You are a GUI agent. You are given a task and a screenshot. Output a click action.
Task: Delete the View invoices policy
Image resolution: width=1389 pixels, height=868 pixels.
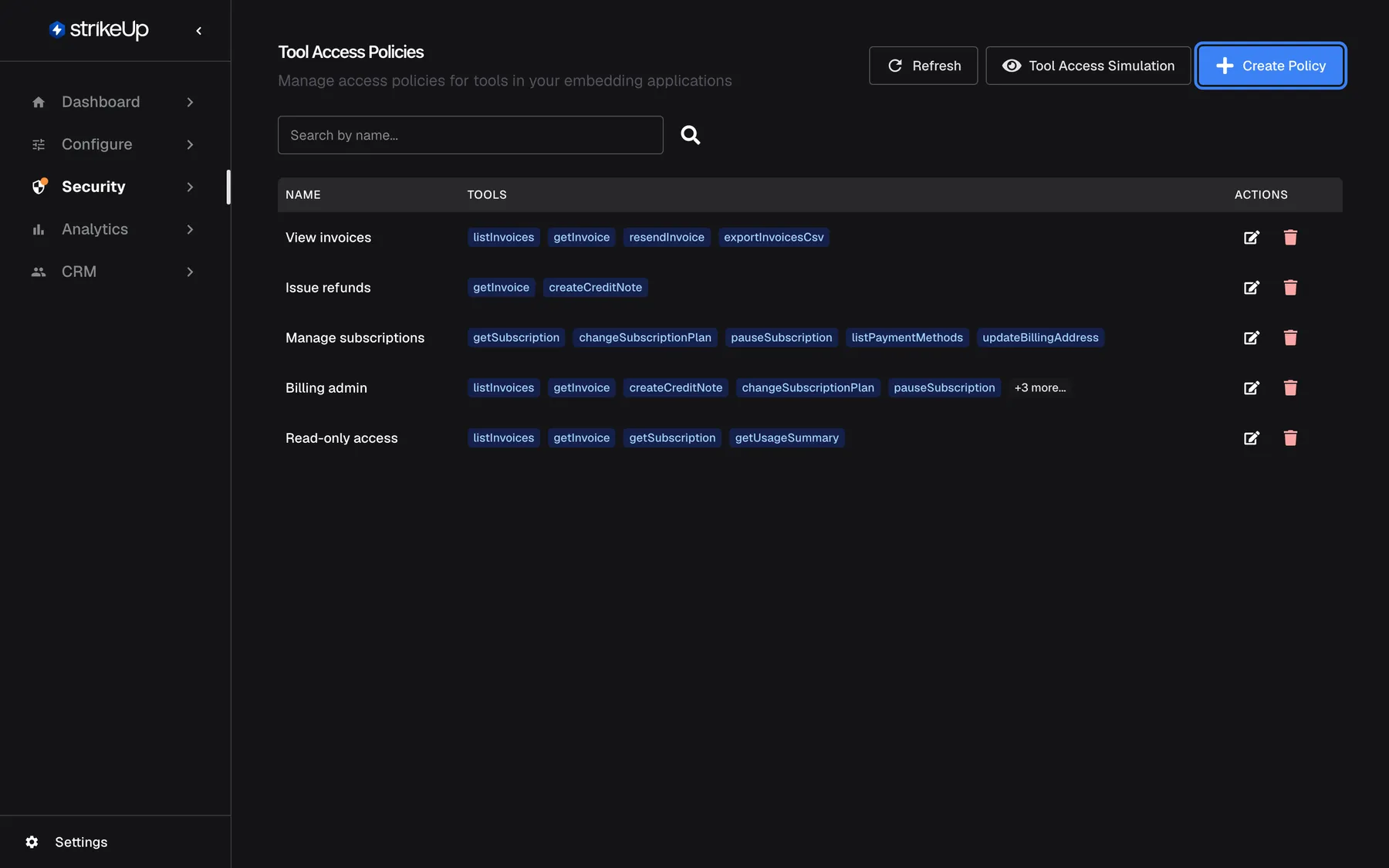click(x=1290, y=238)
